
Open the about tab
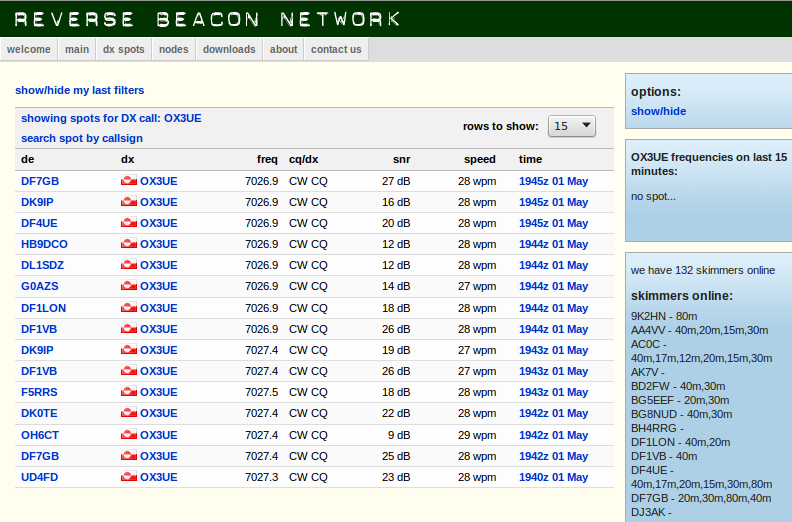coord(283,50)
